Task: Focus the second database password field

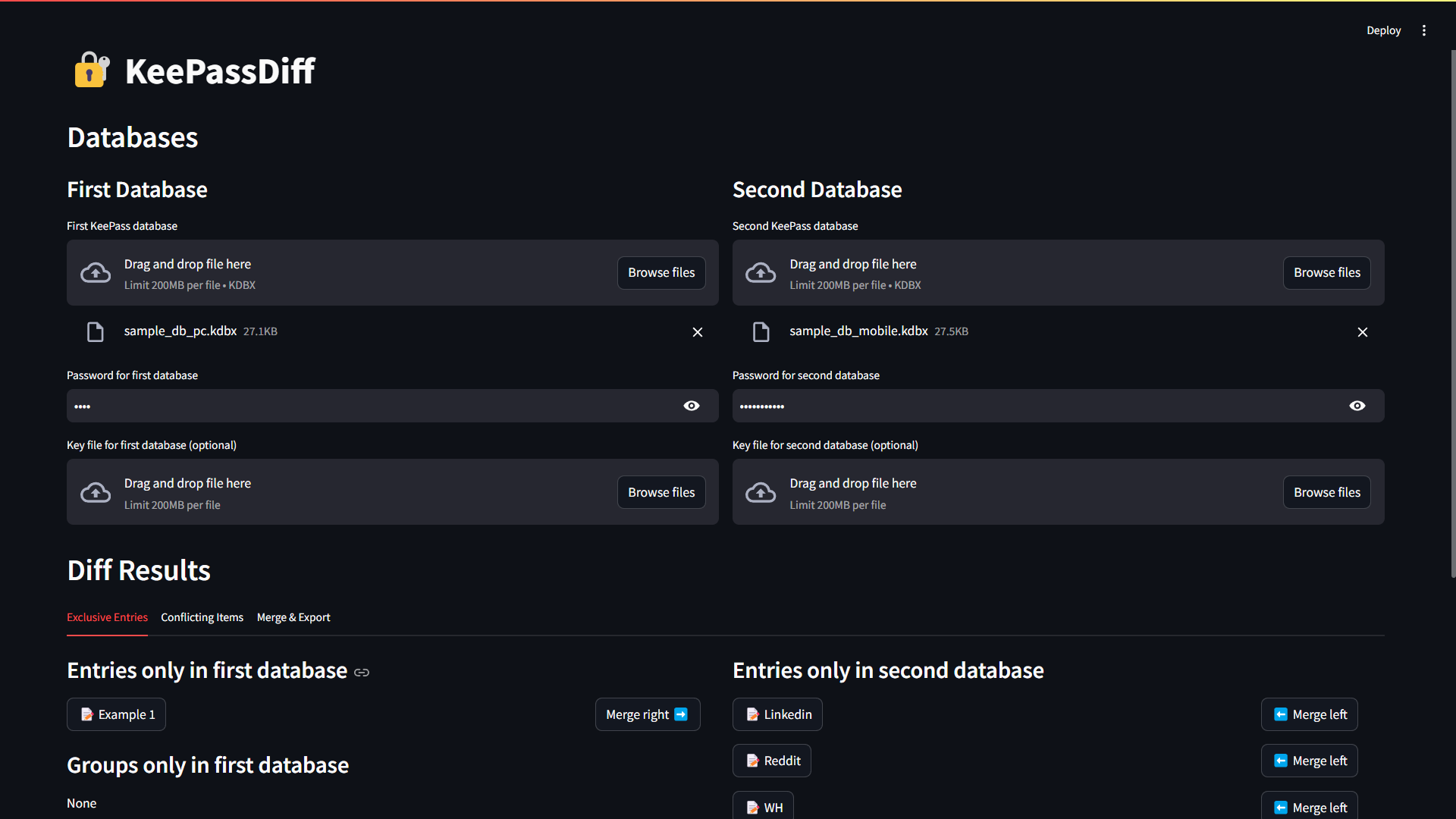Action: click(x=1039, y=406)
